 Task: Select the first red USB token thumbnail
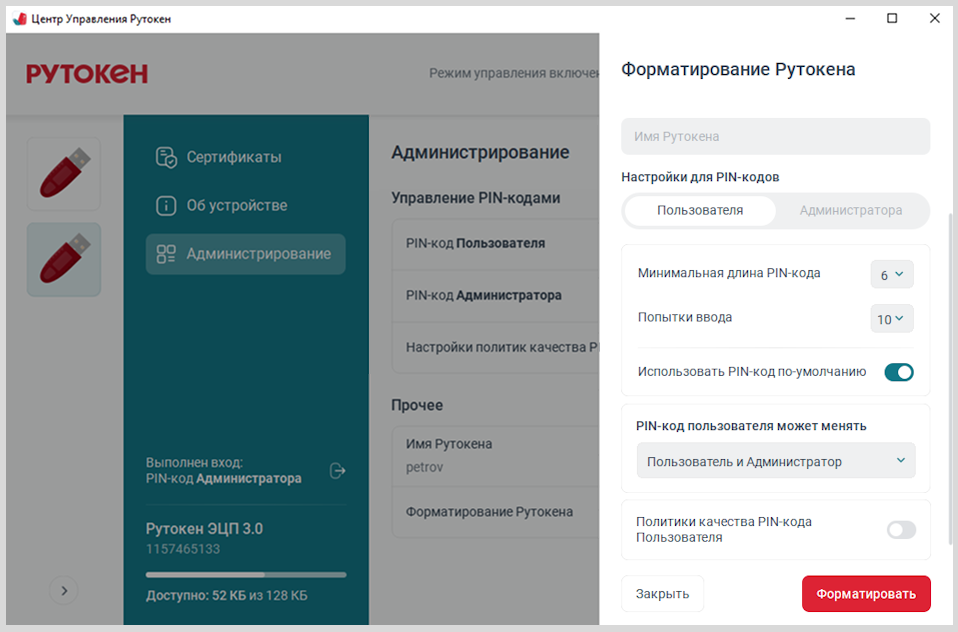[x=64, y=173]
